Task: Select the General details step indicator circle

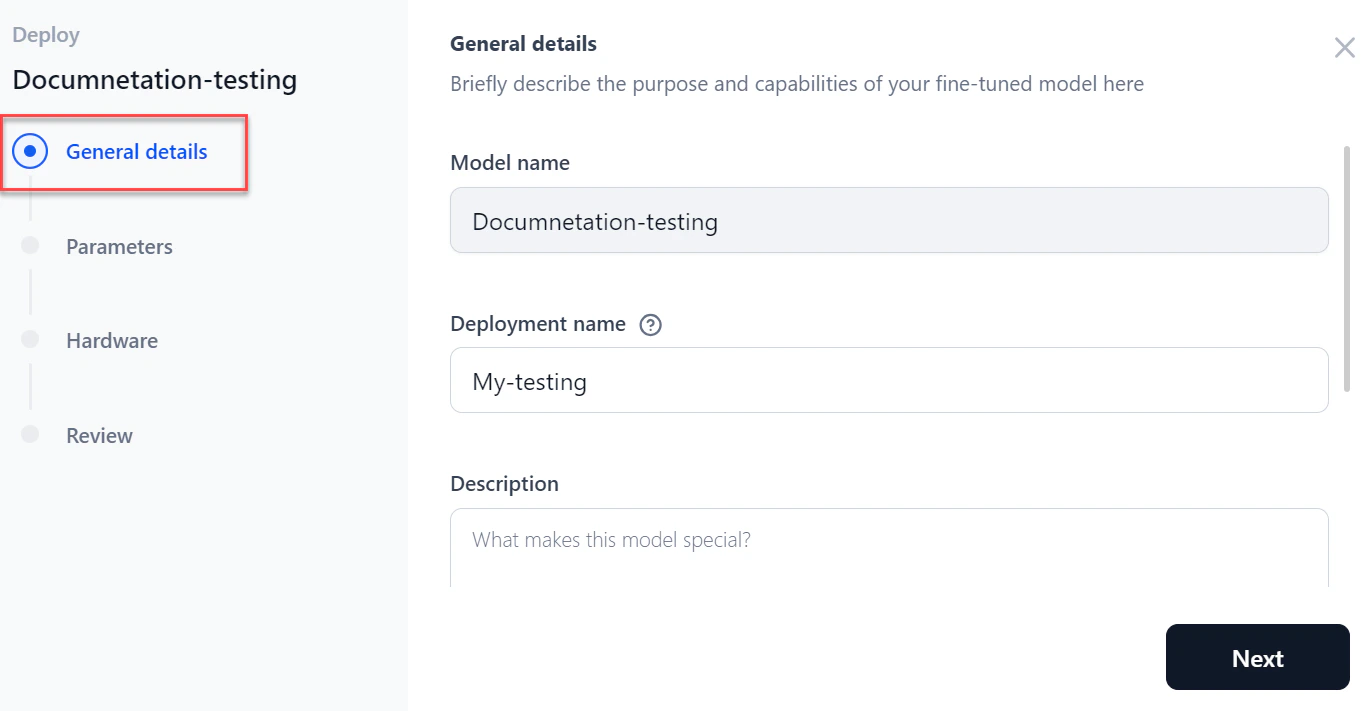Action: (x=30, y=151)
